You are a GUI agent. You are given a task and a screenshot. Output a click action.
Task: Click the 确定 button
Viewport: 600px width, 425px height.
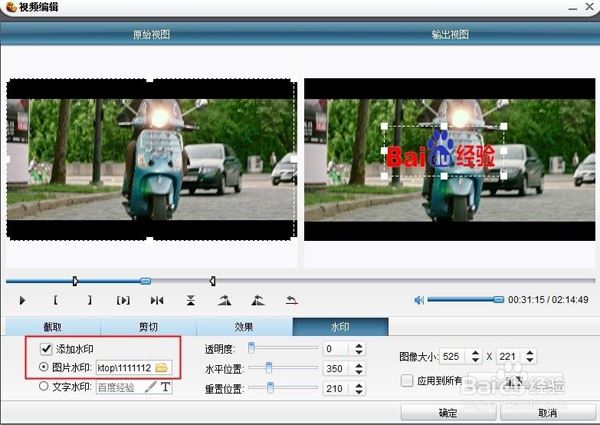click(x=448, y=413)
